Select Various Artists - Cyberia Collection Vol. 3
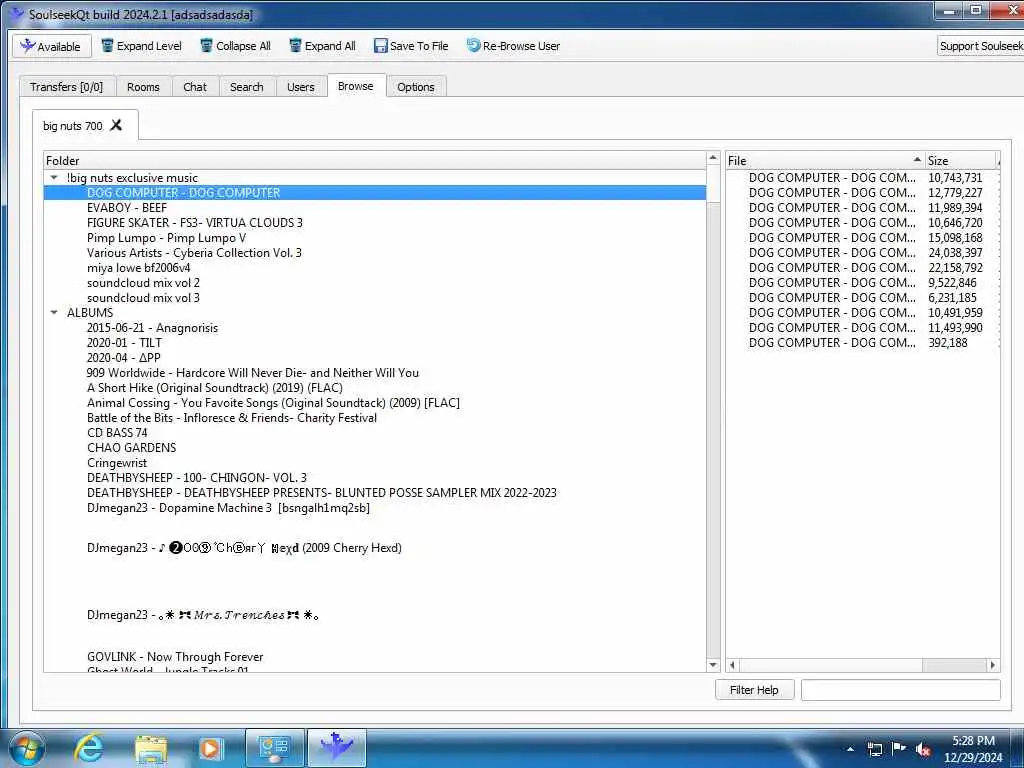 194,253
